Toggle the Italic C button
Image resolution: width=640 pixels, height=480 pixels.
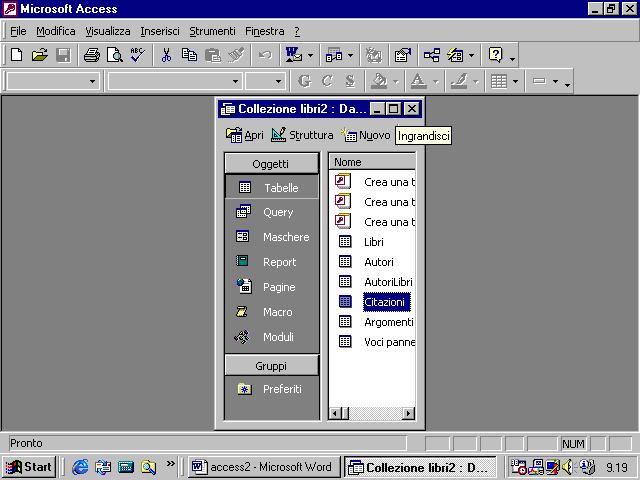[x=327, y=81]
